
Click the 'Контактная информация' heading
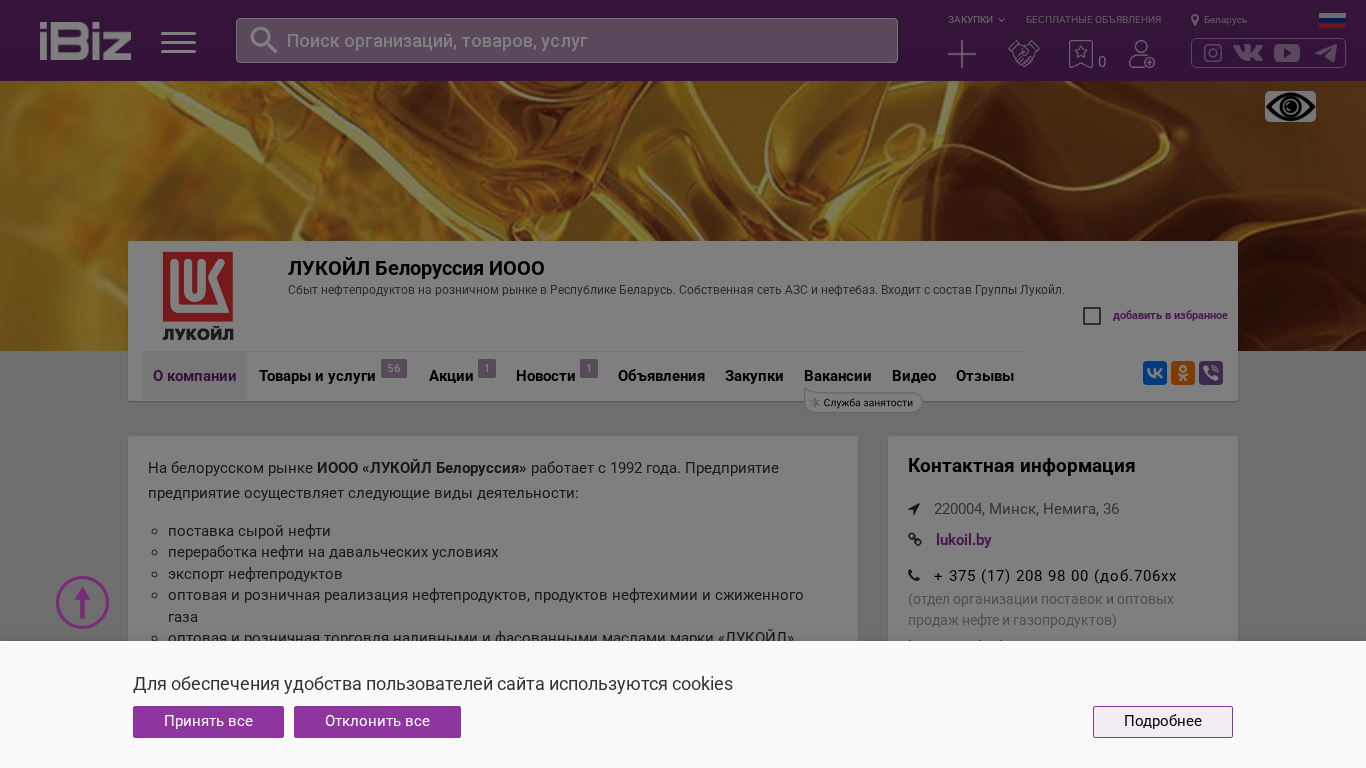coord(1021,466)
